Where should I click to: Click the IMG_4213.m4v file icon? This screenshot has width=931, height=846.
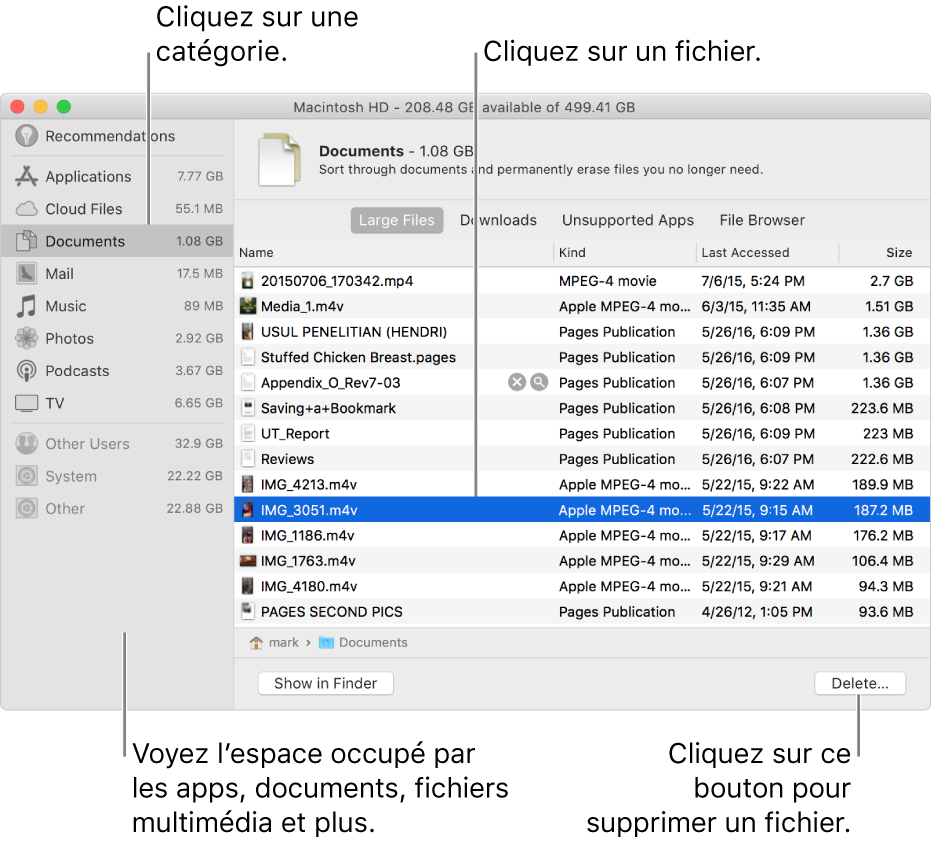[x=248, y=484]
